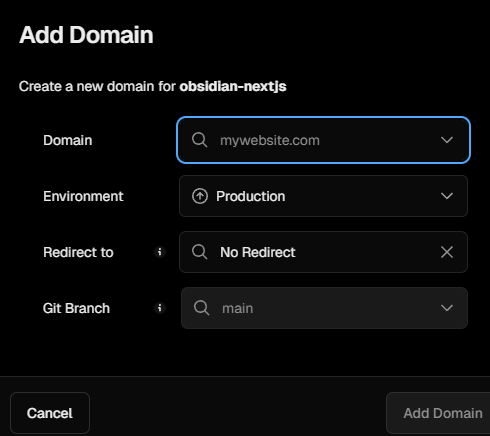This screenshot has width=490, height=436.
Task: Open the Production environment selector
Action: (x=323, y=196)
